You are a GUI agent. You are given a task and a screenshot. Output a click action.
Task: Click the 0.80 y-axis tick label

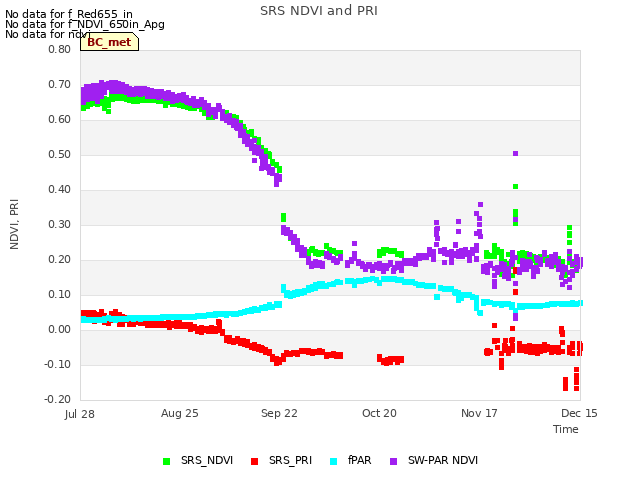click(x=60, y=49)
